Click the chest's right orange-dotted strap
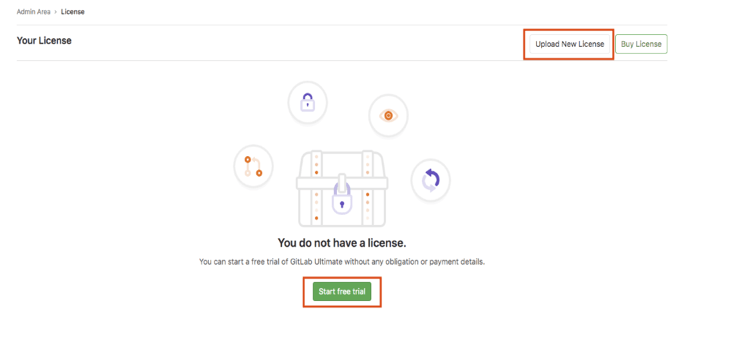 (367, 188)
